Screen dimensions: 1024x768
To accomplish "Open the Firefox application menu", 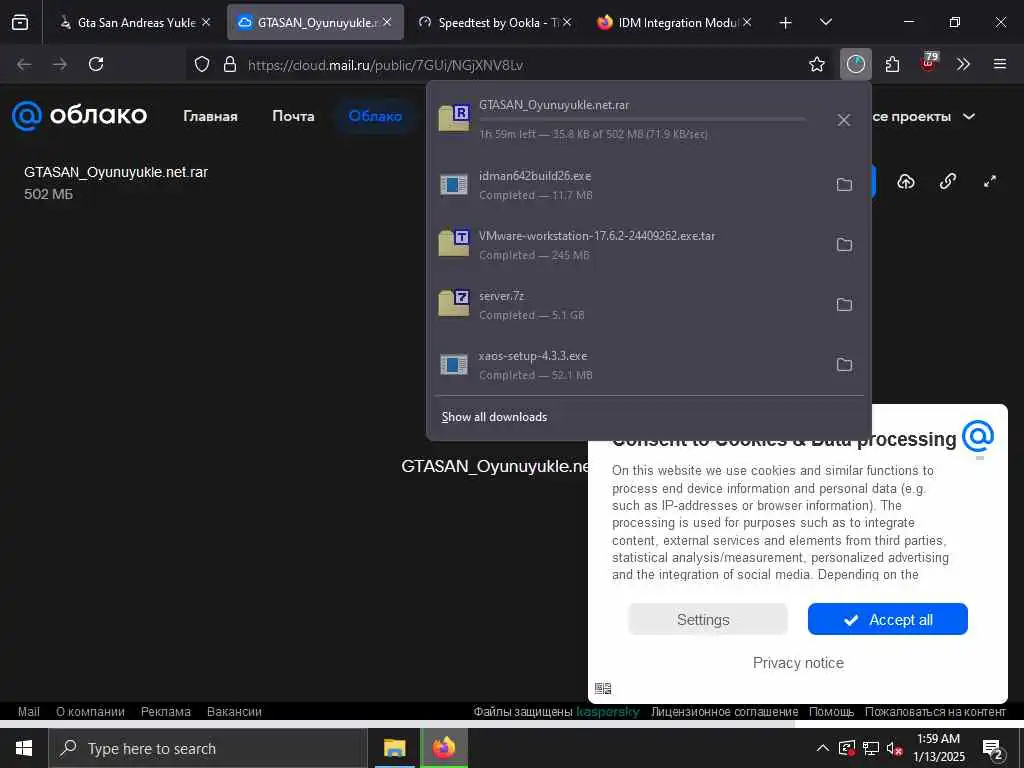I will tap(1000, 64).
